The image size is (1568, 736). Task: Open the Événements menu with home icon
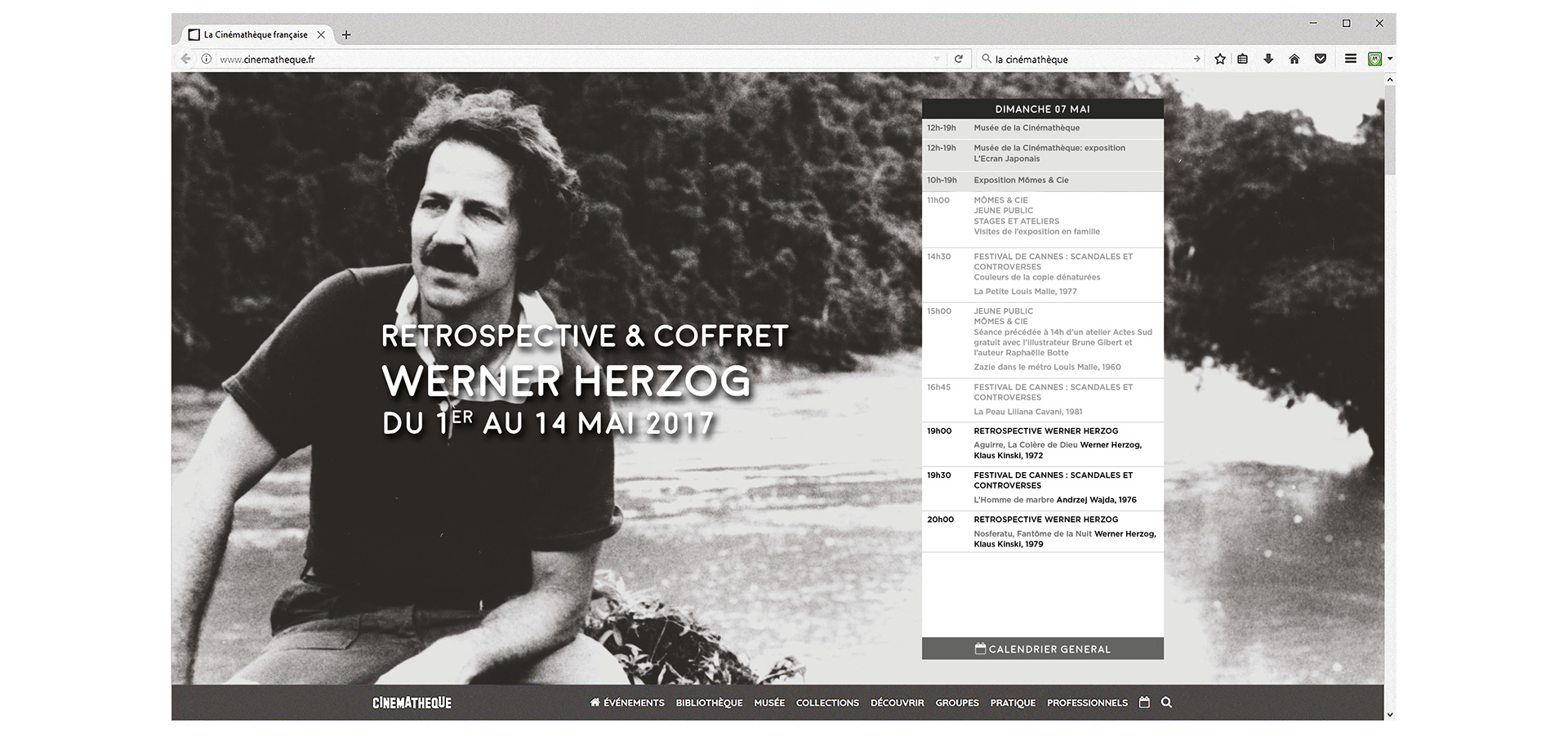click(627, 703)
